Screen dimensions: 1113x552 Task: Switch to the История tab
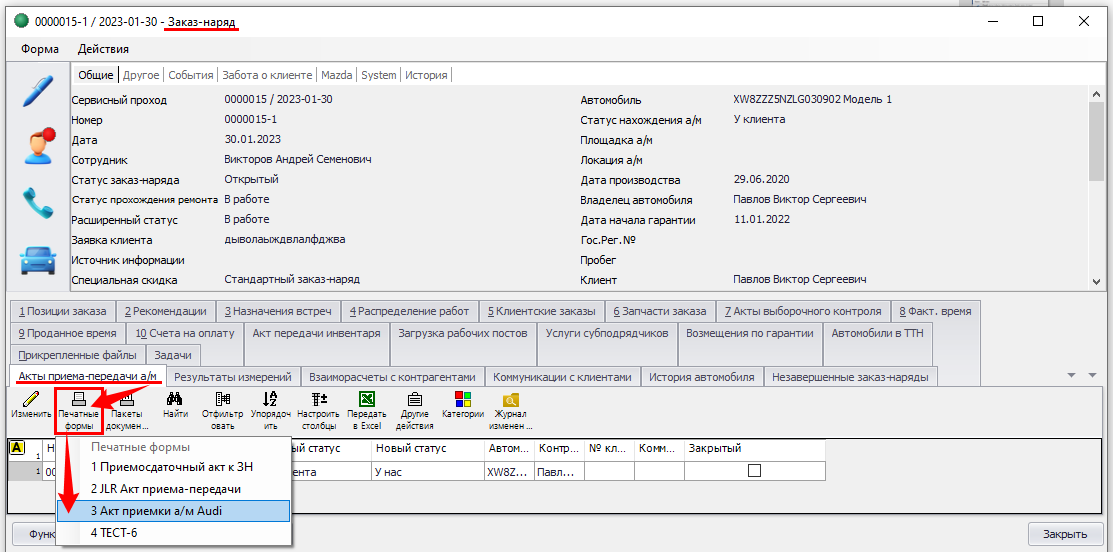pyautogui.click(x=426, y=75)
